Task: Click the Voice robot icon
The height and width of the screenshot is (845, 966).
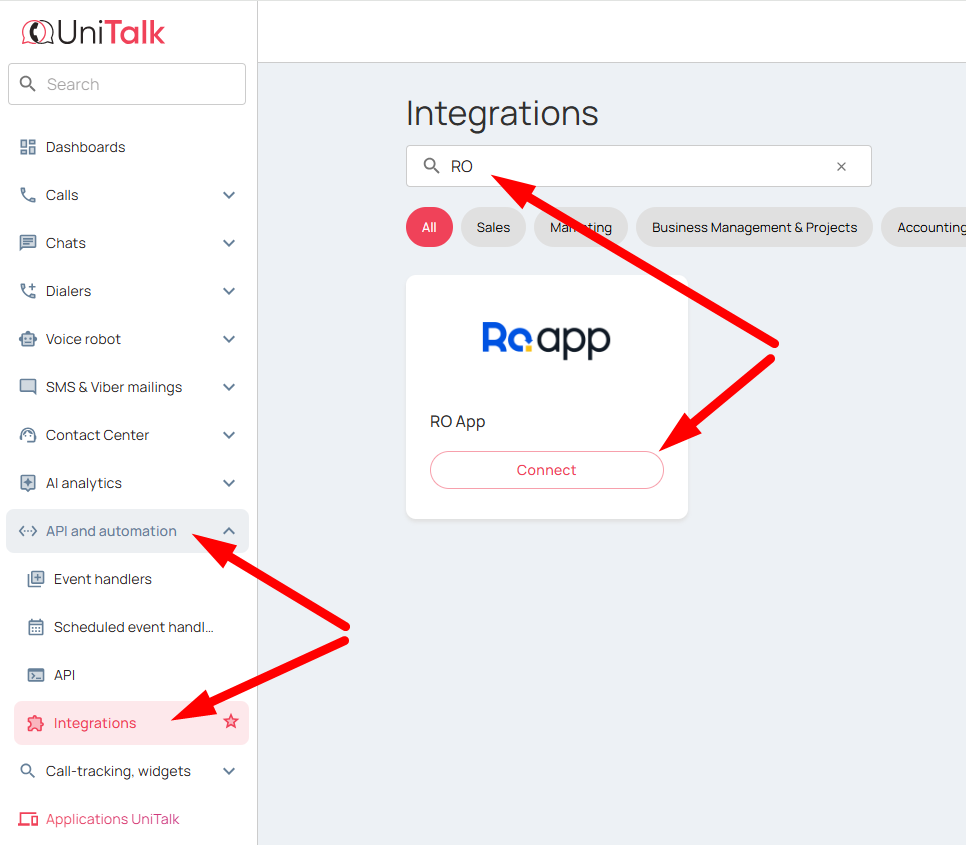Action: point(28,339)
